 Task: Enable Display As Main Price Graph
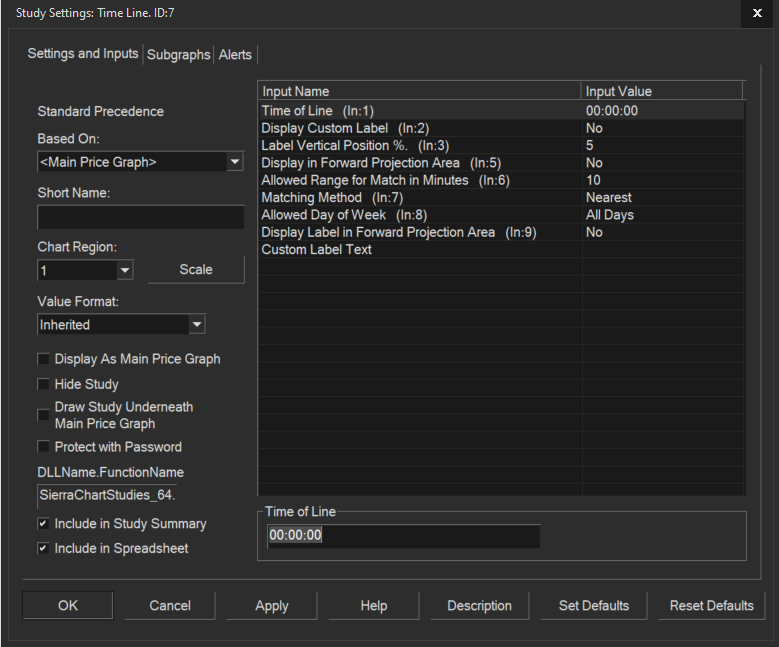point(43,359)
